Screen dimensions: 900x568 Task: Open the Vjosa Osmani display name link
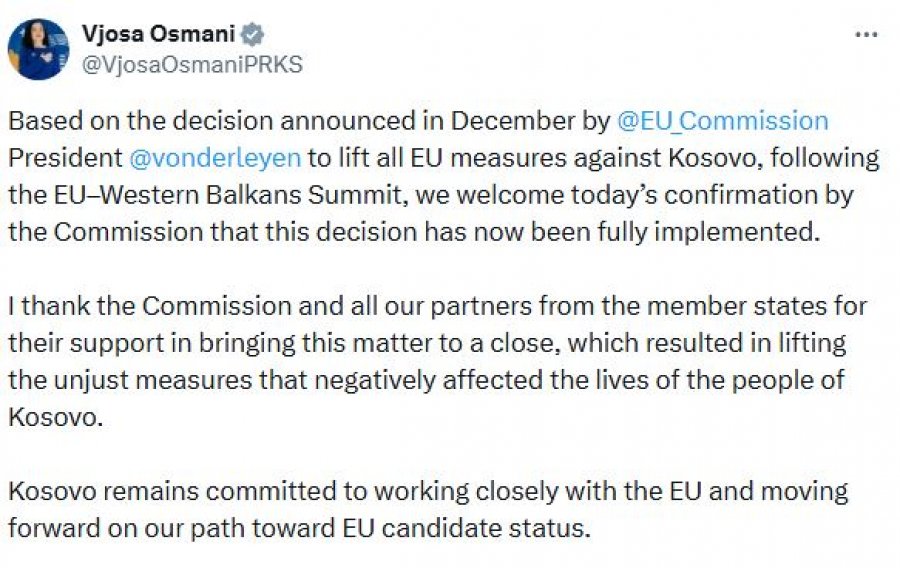[158, 35]
